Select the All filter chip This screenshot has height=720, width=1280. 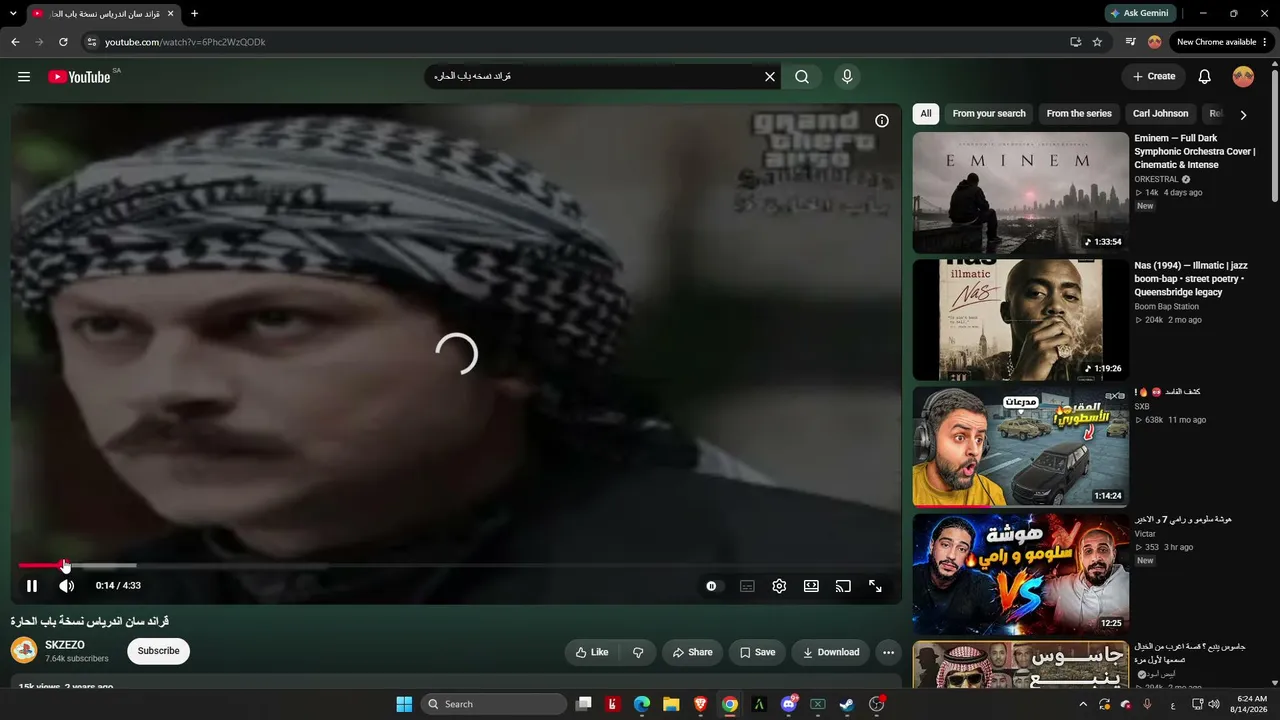click(x=926, y=114)
